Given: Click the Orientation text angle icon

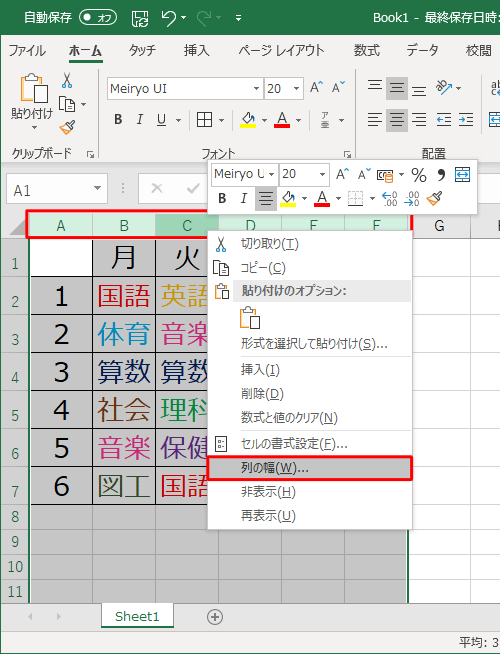Looking at the screenshot, I should coord(444,88).
